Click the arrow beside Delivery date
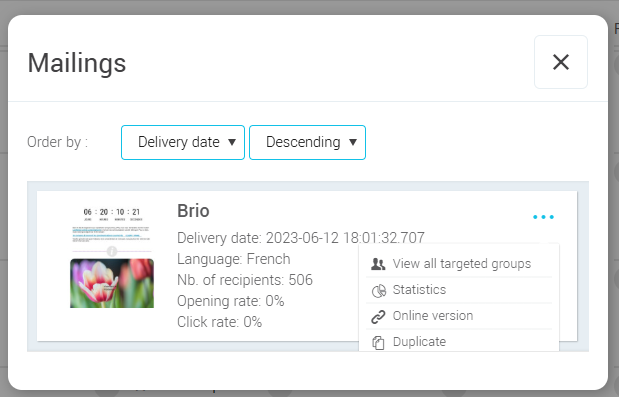619x397 pixels. (232, 142)
